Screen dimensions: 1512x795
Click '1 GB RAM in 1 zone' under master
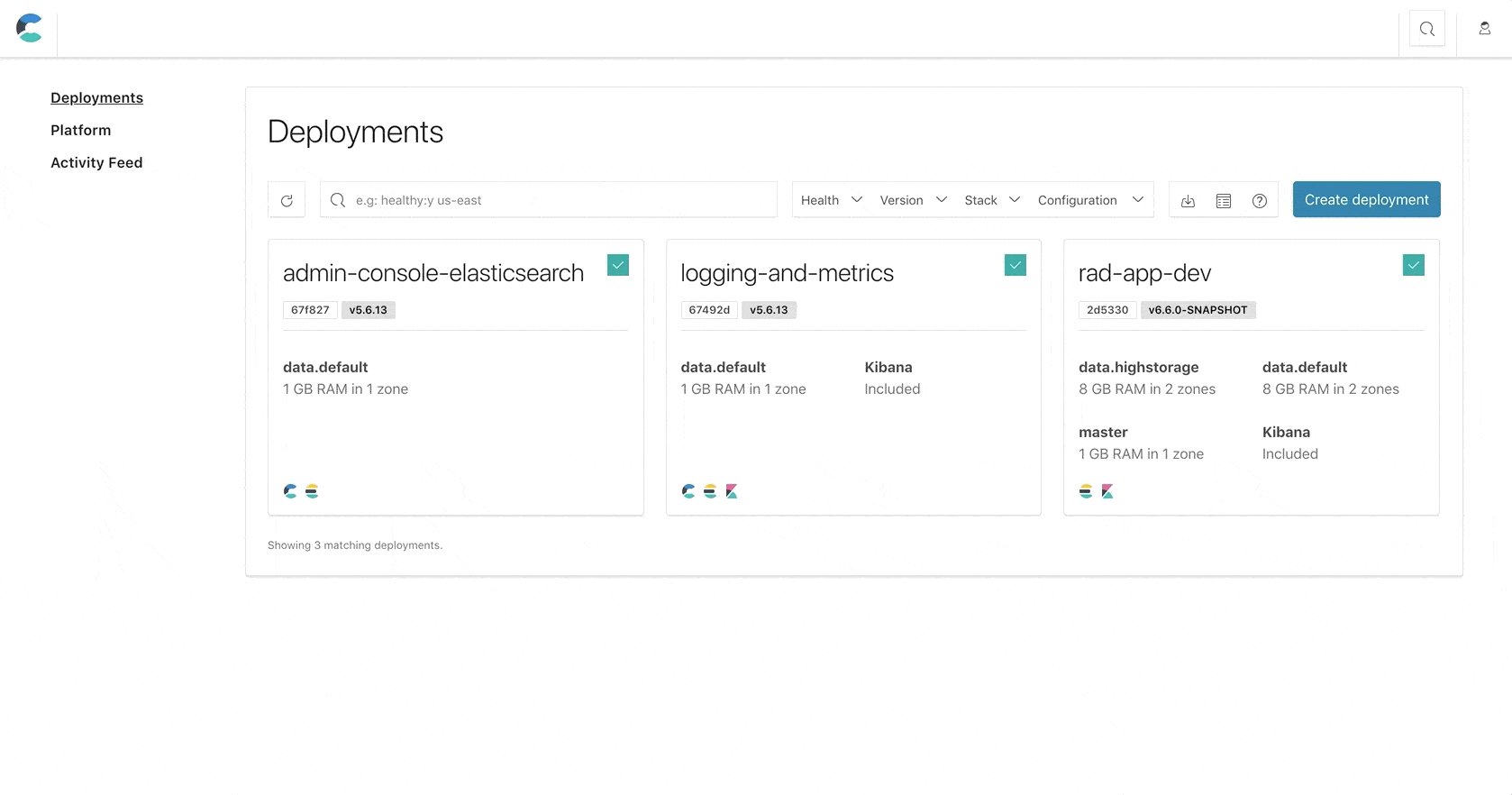point(1141,453)
